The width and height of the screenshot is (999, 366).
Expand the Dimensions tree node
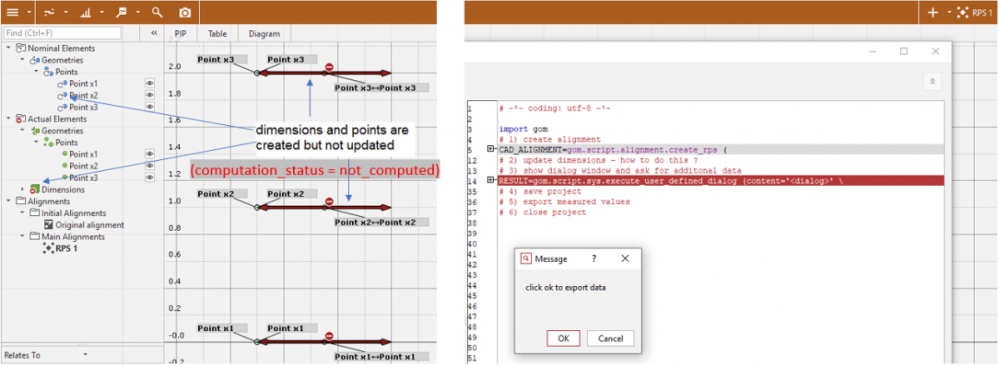coord(22,189)
